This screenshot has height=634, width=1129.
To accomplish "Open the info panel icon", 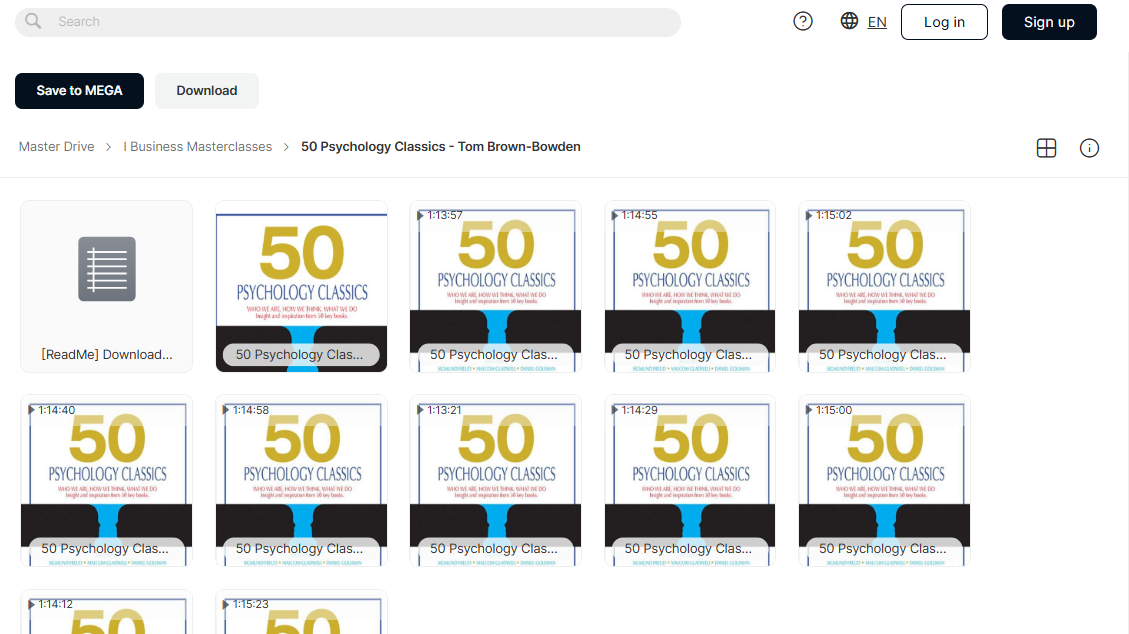I will coord(1089,148).
